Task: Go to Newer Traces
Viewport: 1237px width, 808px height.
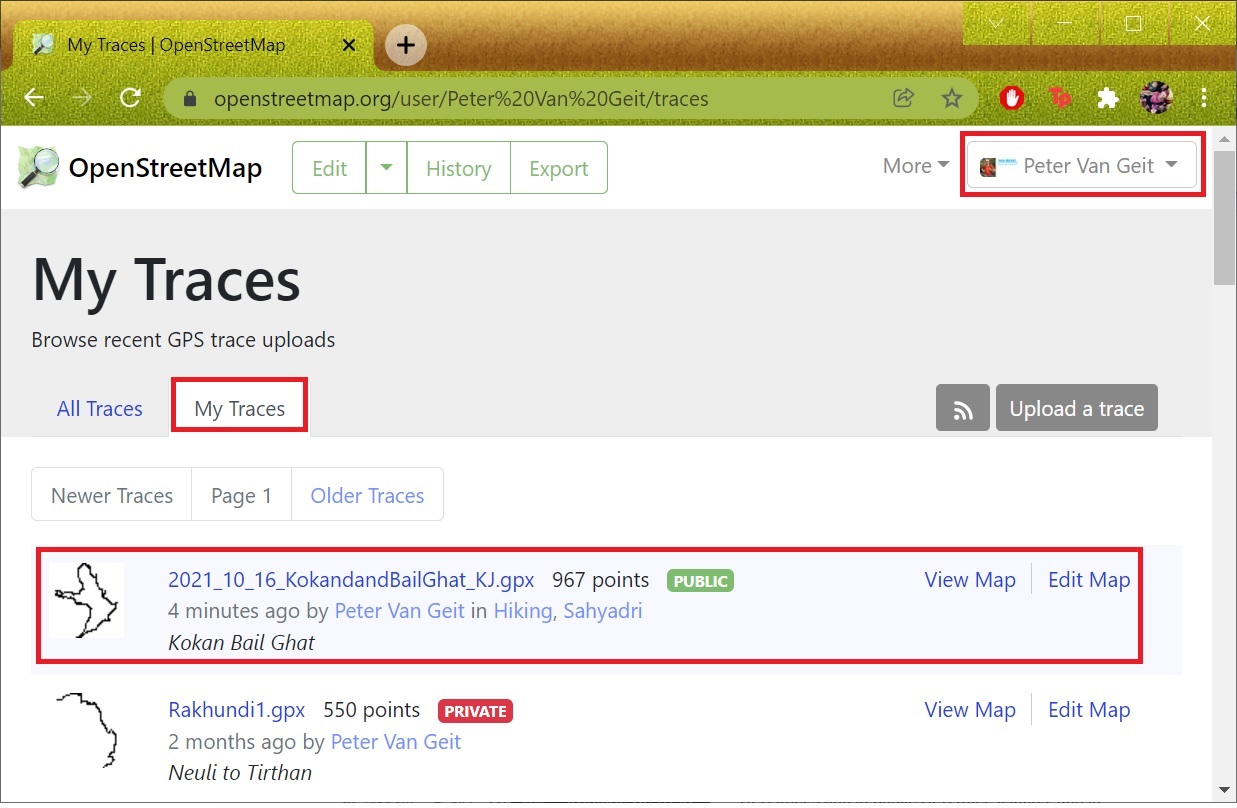Action: pyautogui.click(x=112, y=495)
